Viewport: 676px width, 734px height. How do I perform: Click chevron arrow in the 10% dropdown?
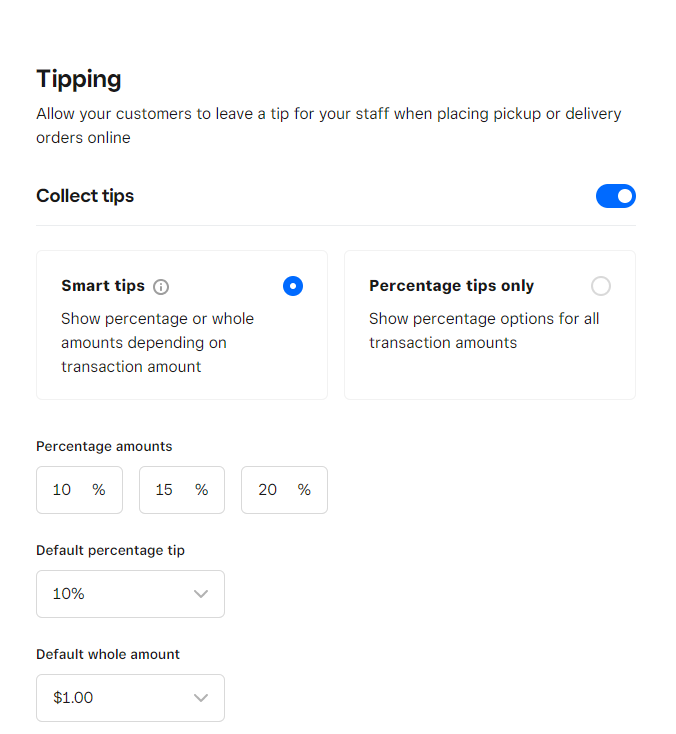coord(201,594)
